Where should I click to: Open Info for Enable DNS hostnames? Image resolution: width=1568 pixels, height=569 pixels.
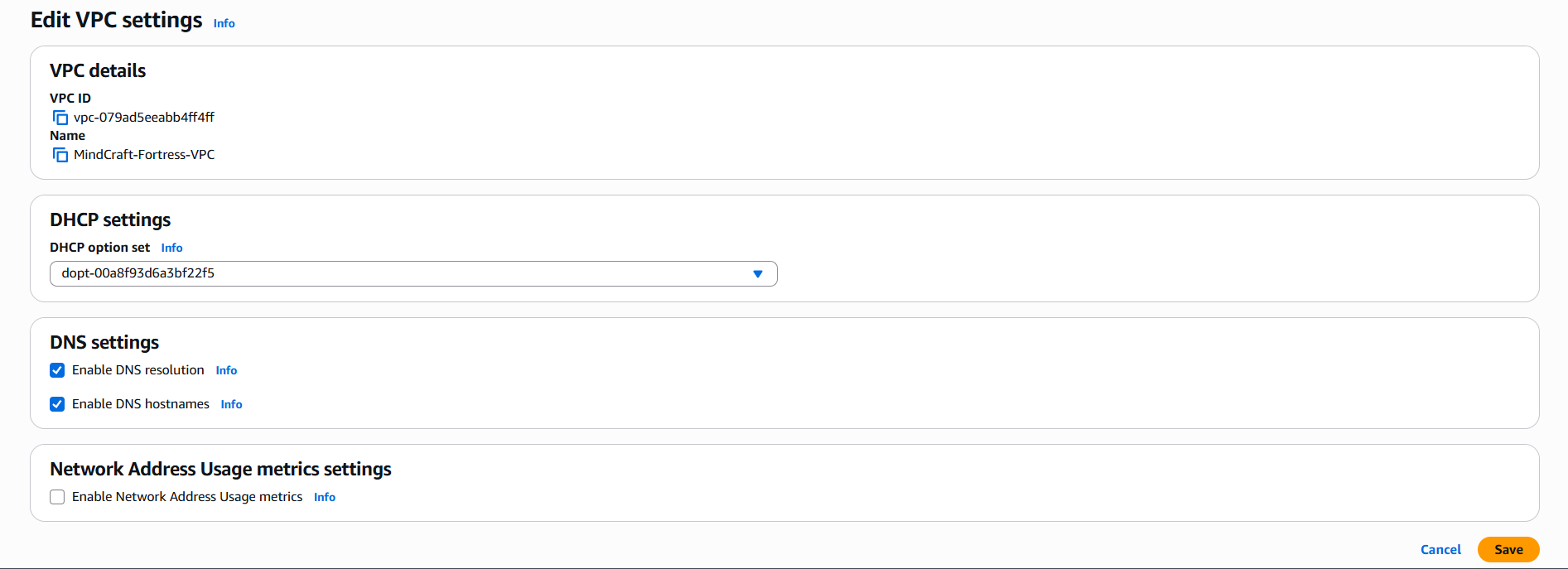[231, 404]
